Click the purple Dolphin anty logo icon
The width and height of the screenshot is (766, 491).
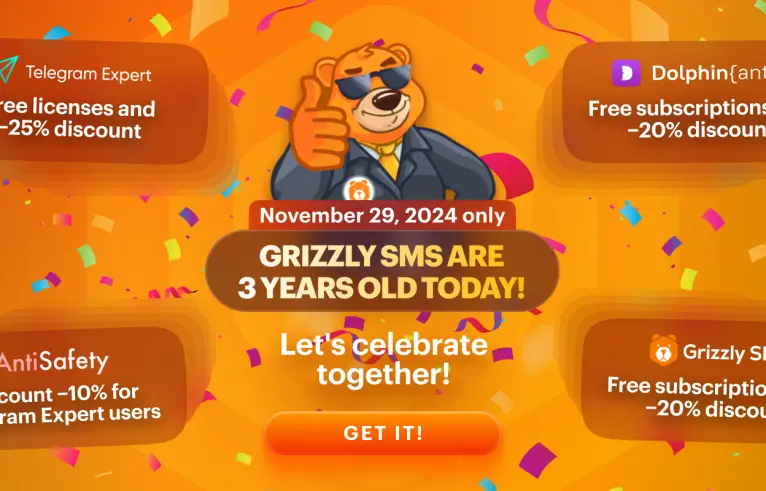(626, 73)
